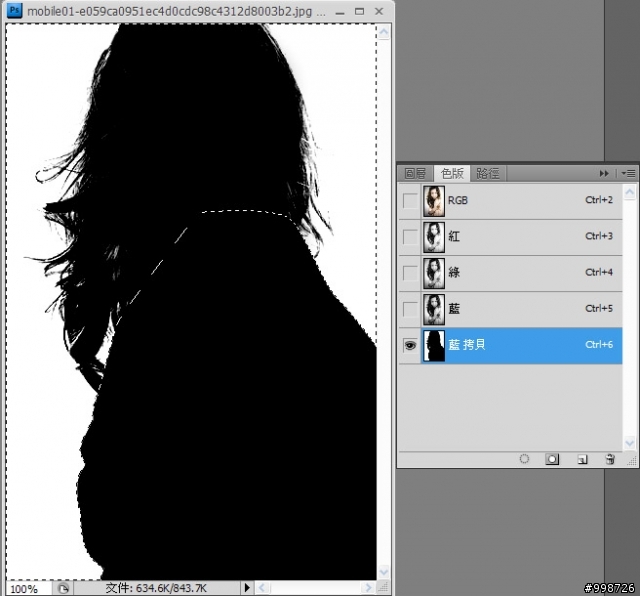Toggle visibility of 藍 (Blue) channel

coord(410,309)
